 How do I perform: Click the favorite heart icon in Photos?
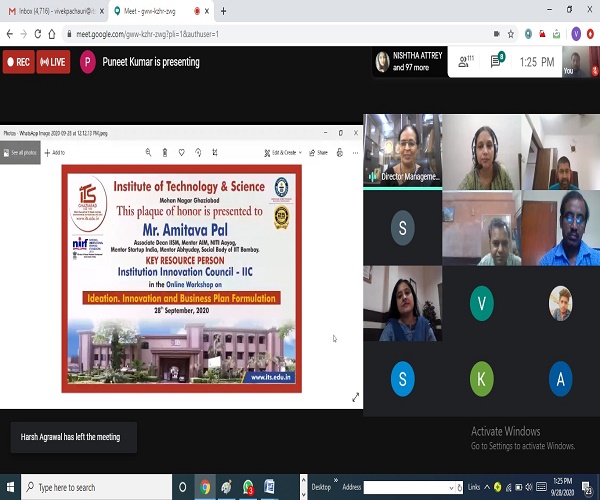click(x=181, y=153)
